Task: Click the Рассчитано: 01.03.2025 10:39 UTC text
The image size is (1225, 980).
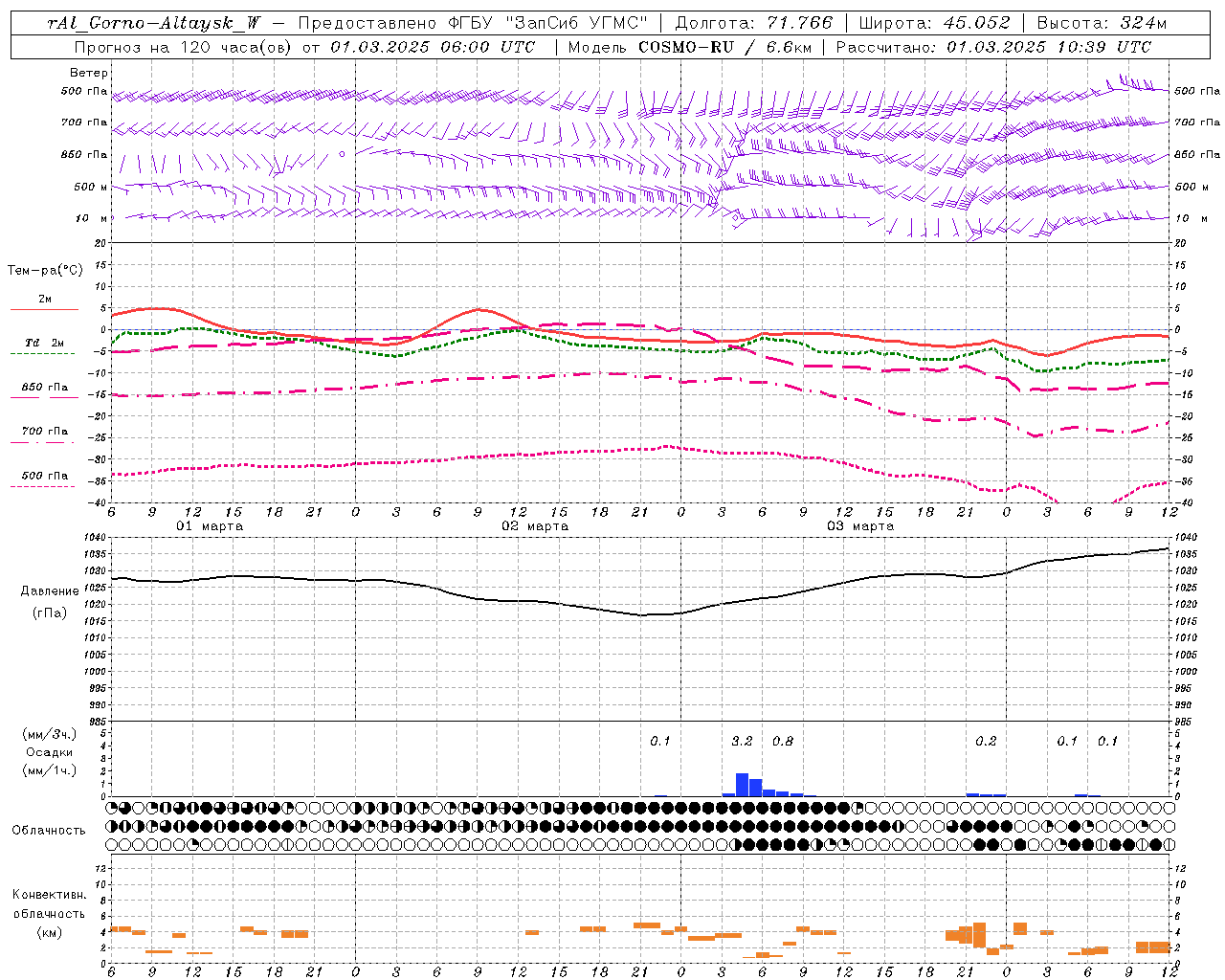Action: click(x=993, y=47)
